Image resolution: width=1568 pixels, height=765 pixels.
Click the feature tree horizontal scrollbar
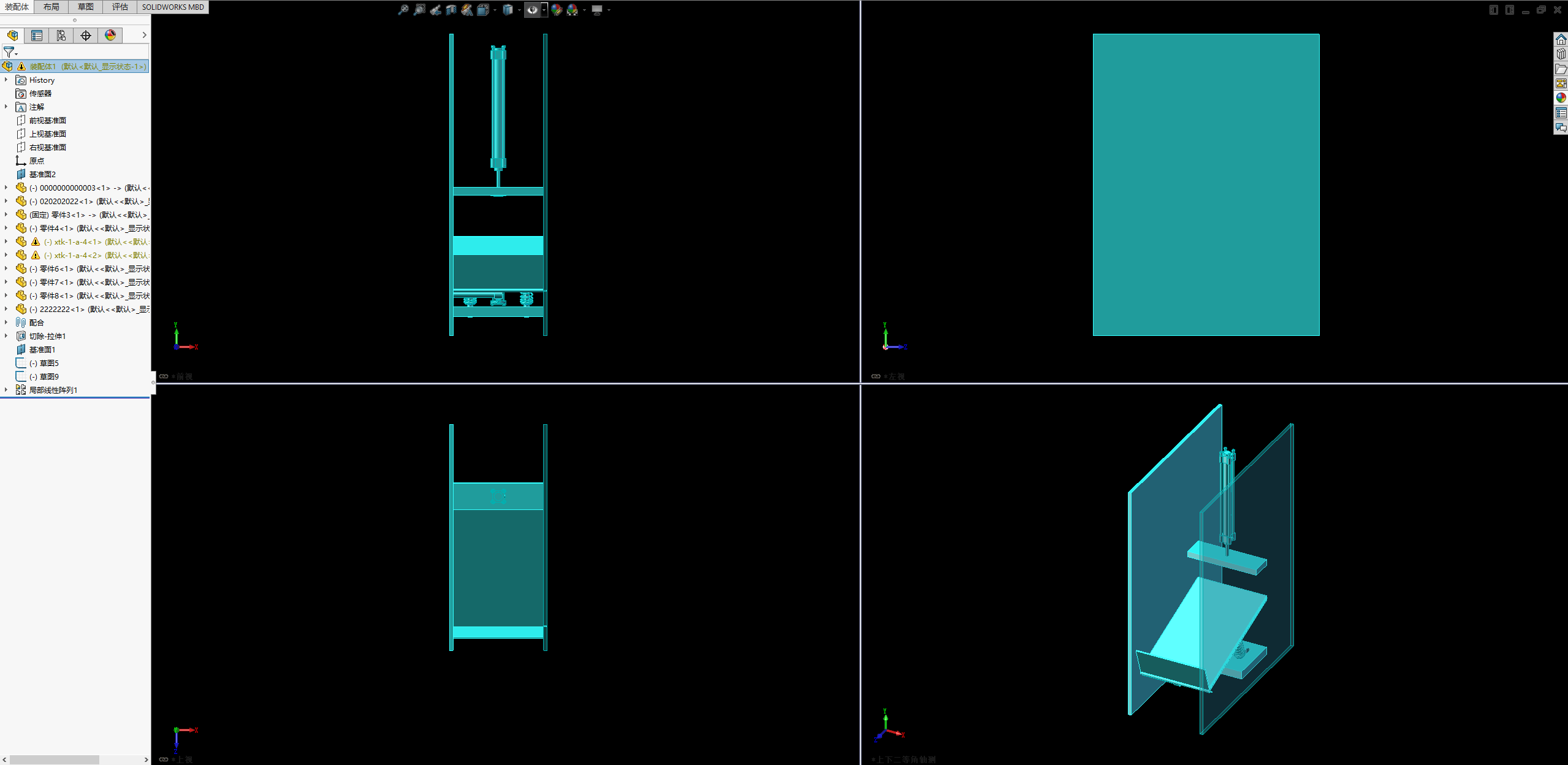(x=55, y=759)
